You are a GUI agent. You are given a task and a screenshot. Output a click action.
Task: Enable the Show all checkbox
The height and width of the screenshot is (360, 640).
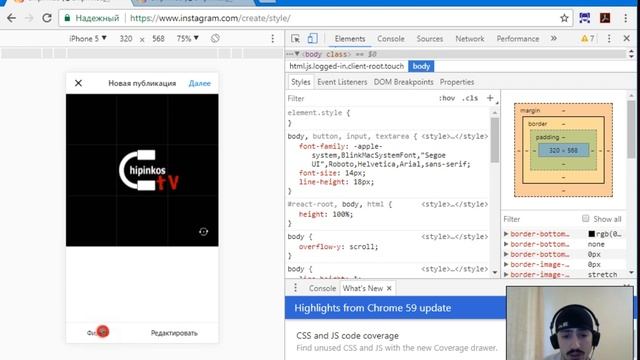coord(586,218)
